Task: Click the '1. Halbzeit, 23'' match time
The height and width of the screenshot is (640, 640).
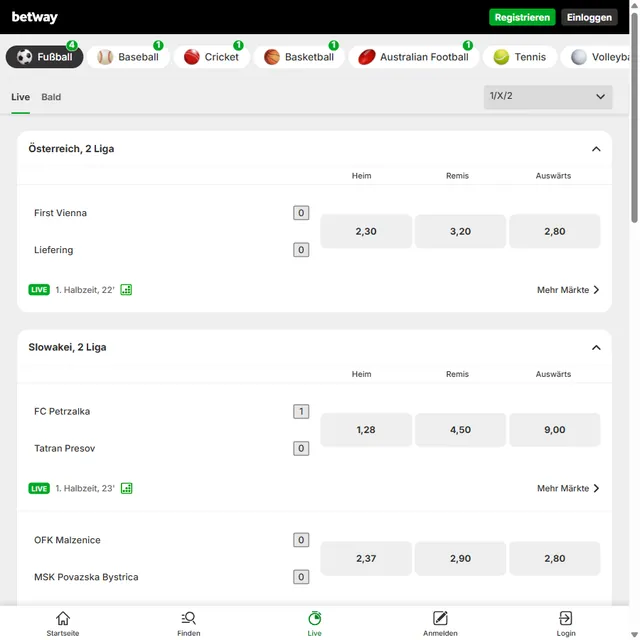Action: pyautogui.click(x=85, y=488)
